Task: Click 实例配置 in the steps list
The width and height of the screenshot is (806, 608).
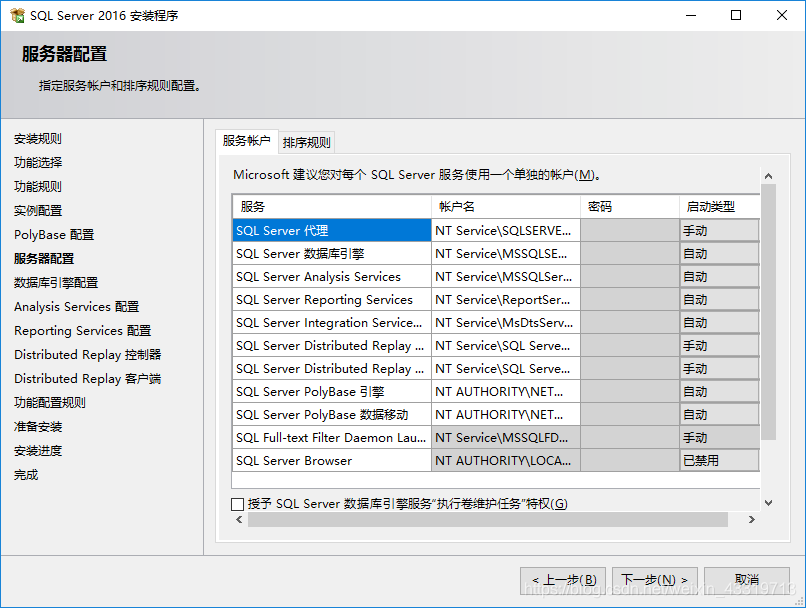Action: 38,211
